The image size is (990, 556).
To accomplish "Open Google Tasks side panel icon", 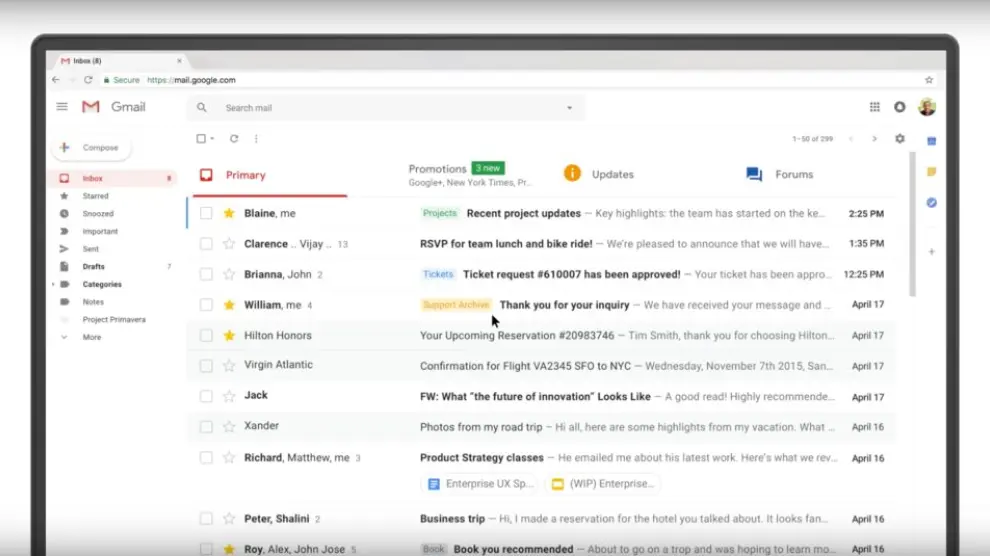I will pos(931,203).
